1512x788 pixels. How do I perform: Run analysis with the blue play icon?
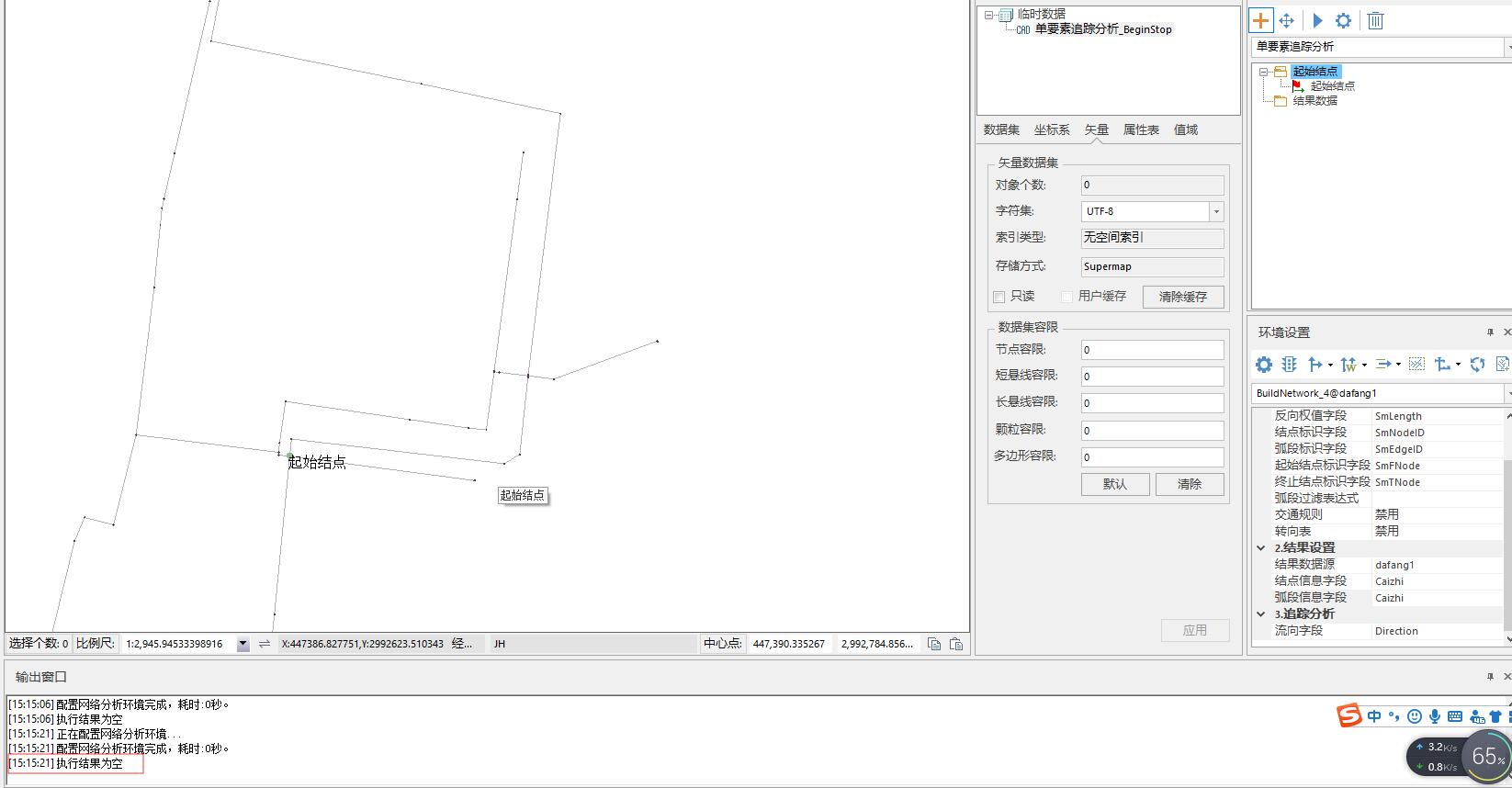[1317, 20]
